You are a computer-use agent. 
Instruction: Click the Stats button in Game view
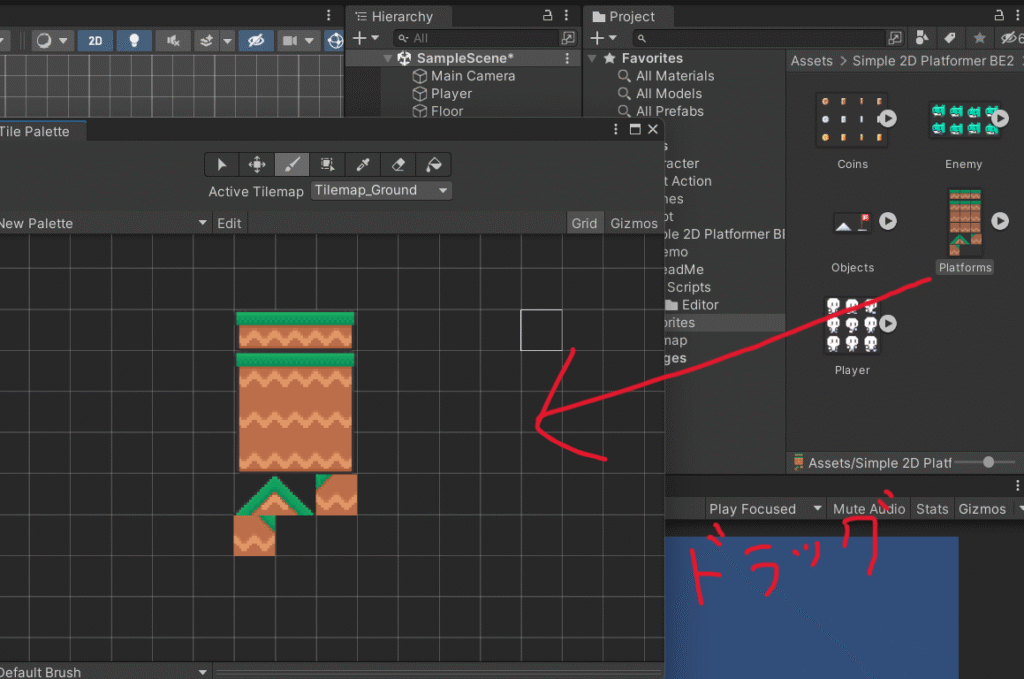[x=932, y=509]
